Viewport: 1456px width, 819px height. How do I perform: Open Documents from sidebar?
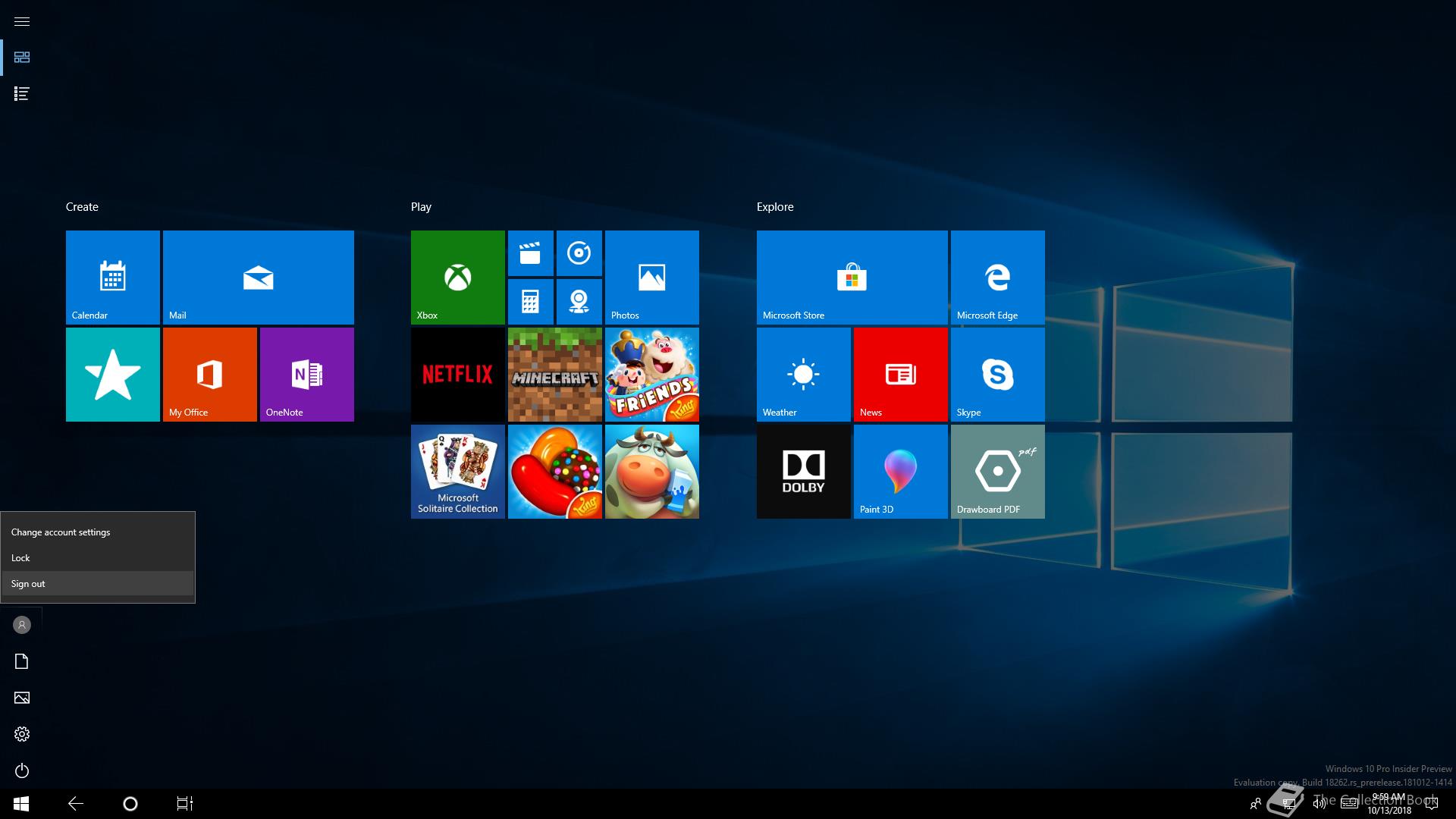[x=22, y=661]
